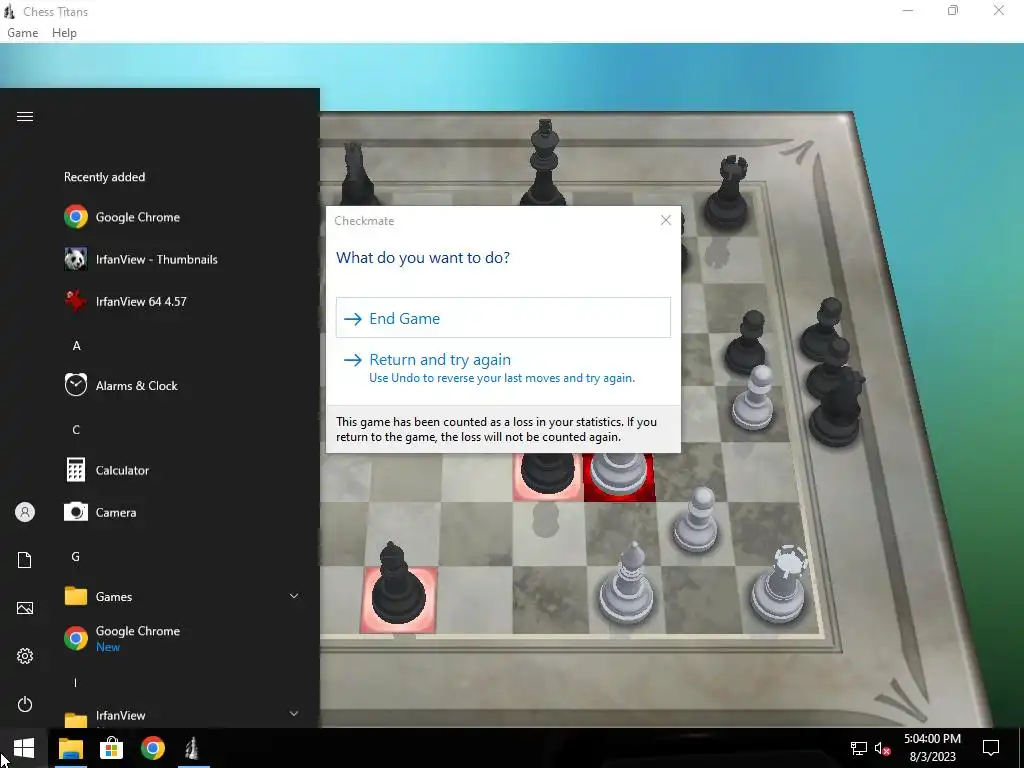Click the Windows Start button
The height and width of the screenshot is (768, 1024).
[24, 748]
